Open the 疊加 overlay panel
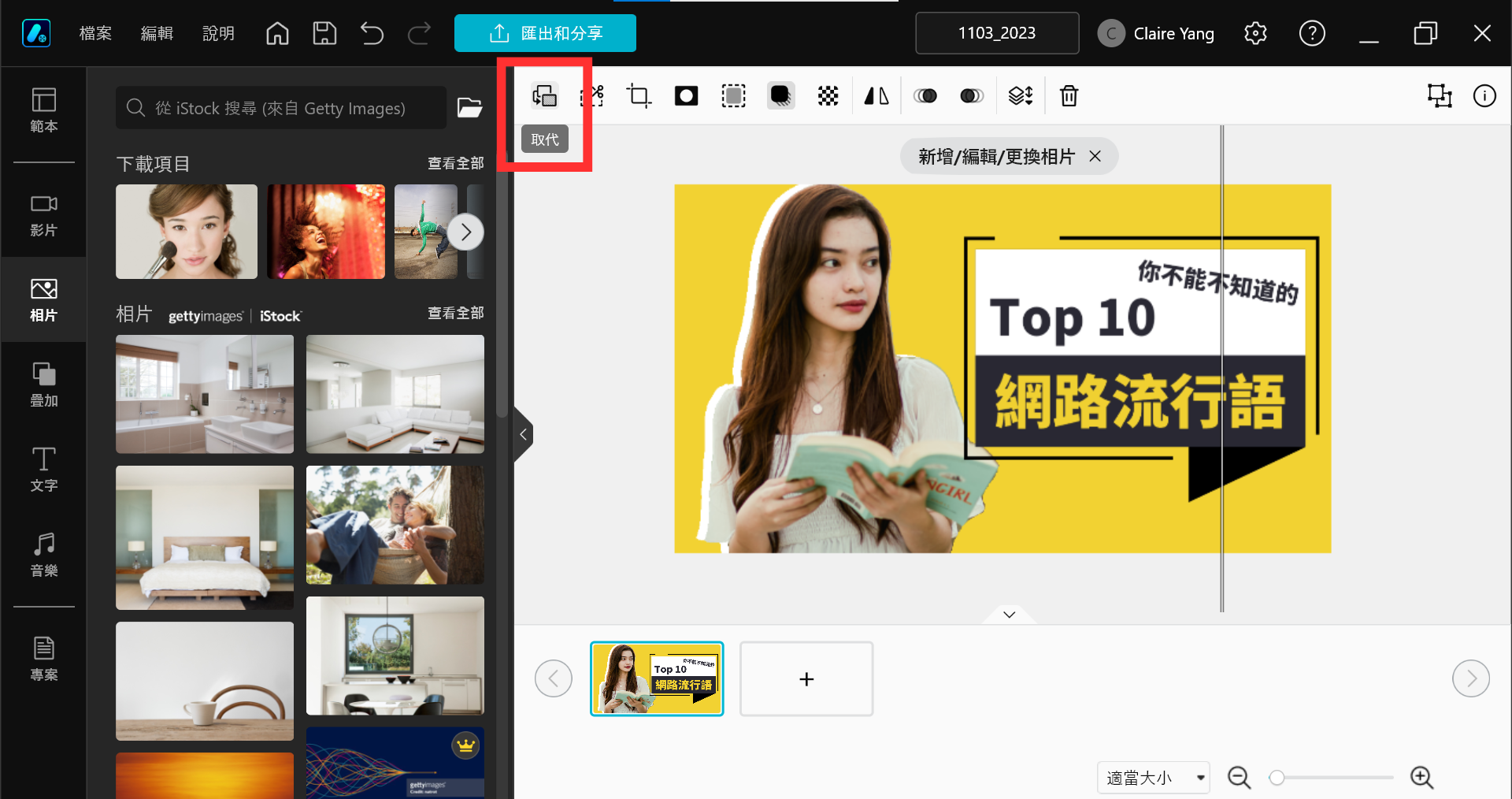This screenshot has width=1512, height=799. click(44, 385)
